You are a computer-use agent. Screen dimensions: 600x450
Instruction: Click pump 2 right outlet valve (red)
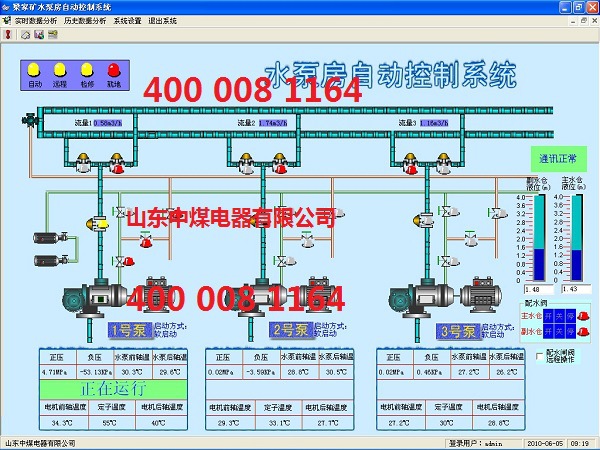click(280, 163)
